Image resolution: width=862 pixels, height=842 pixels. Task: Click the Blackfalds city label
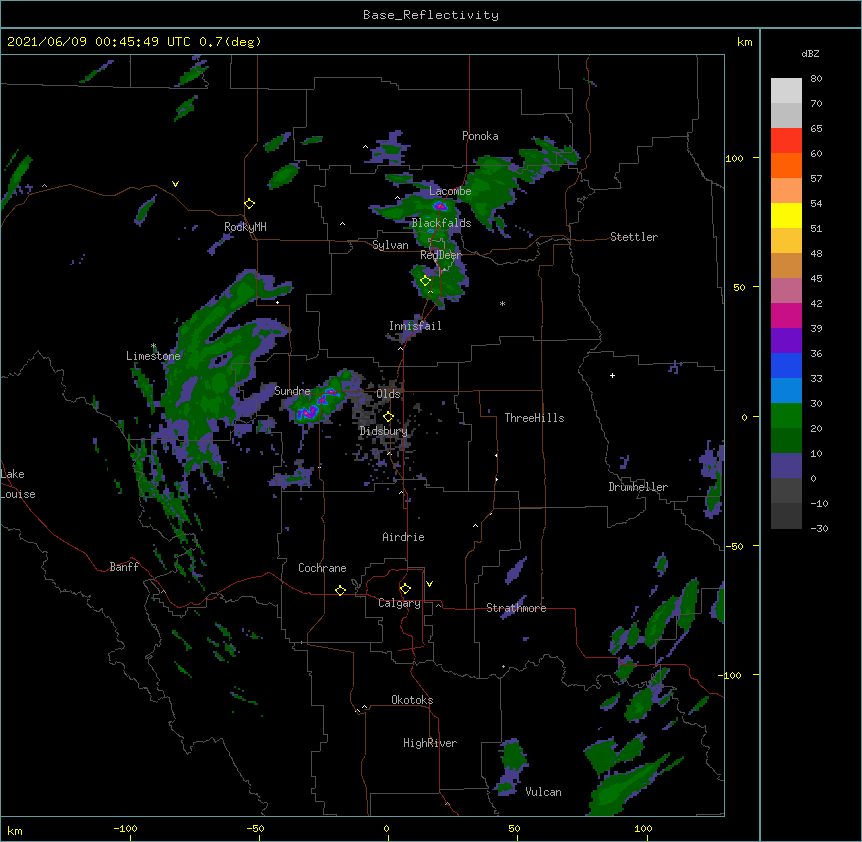pyautogui.click(x=441, y=223)
